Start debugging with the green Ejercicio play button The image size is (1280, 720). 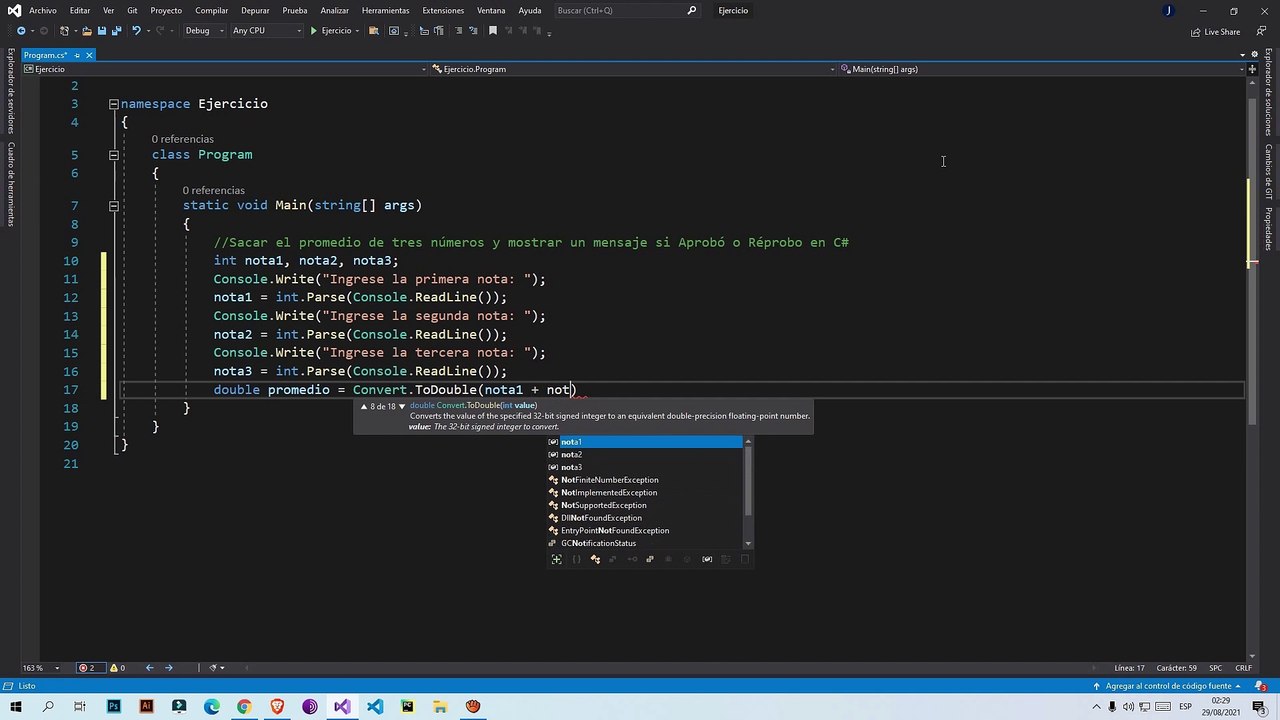pos(331,31)
